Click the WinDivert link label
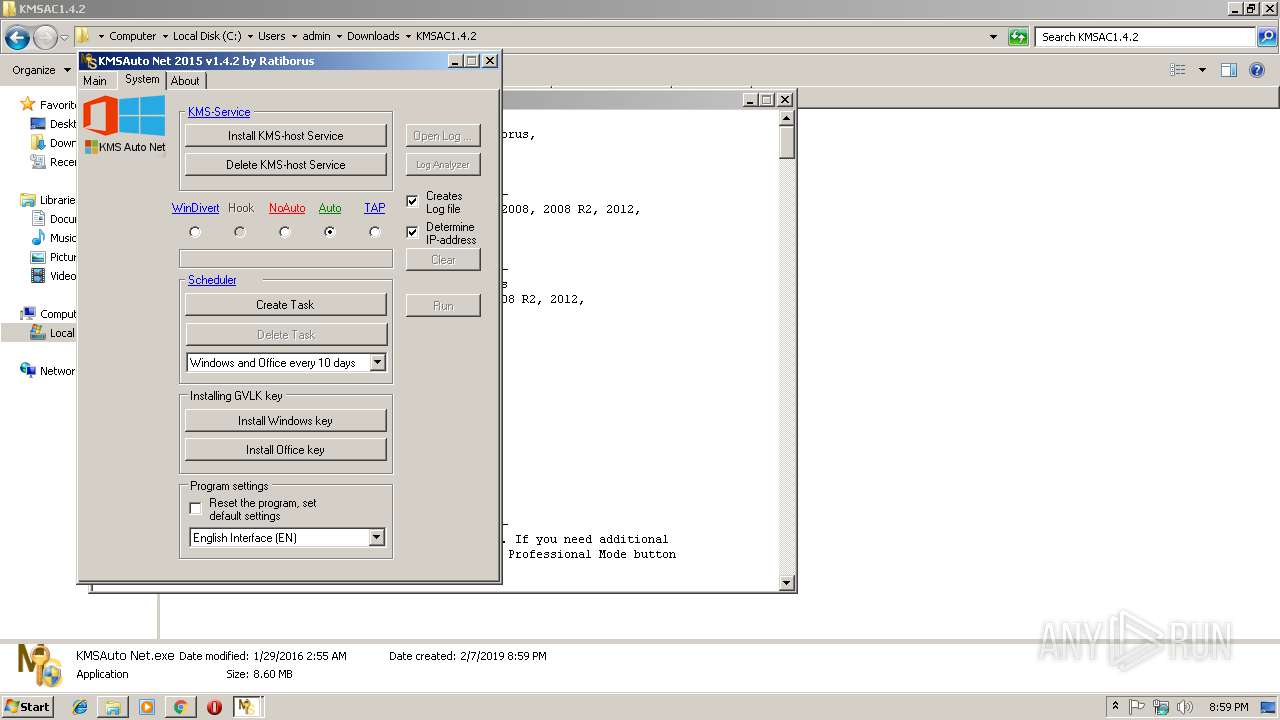Image resolution: width=1280 pixels, height=720 pixels. coord(195,208)
